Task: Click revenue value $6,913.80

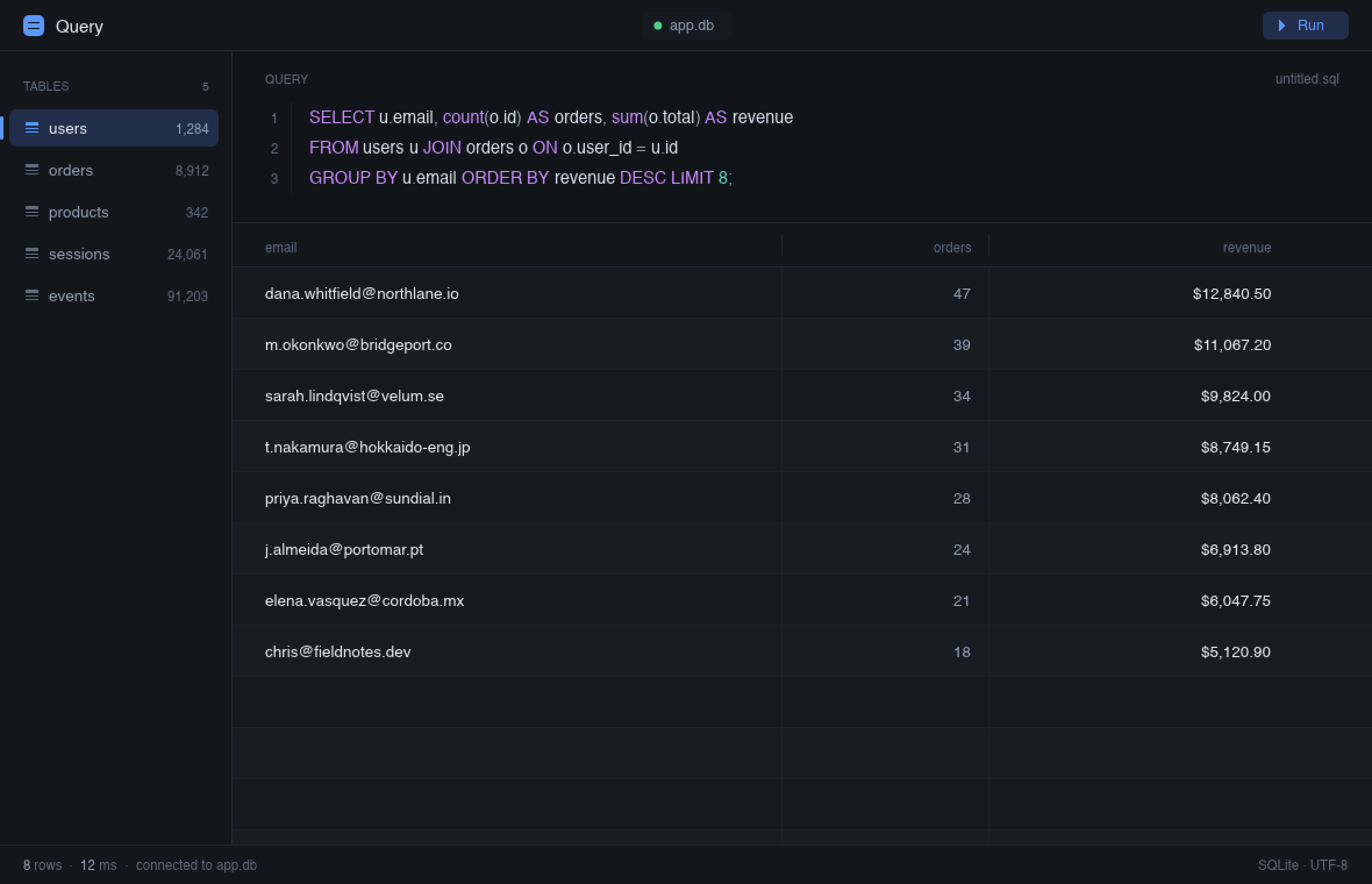Action: pos(1236,550)
